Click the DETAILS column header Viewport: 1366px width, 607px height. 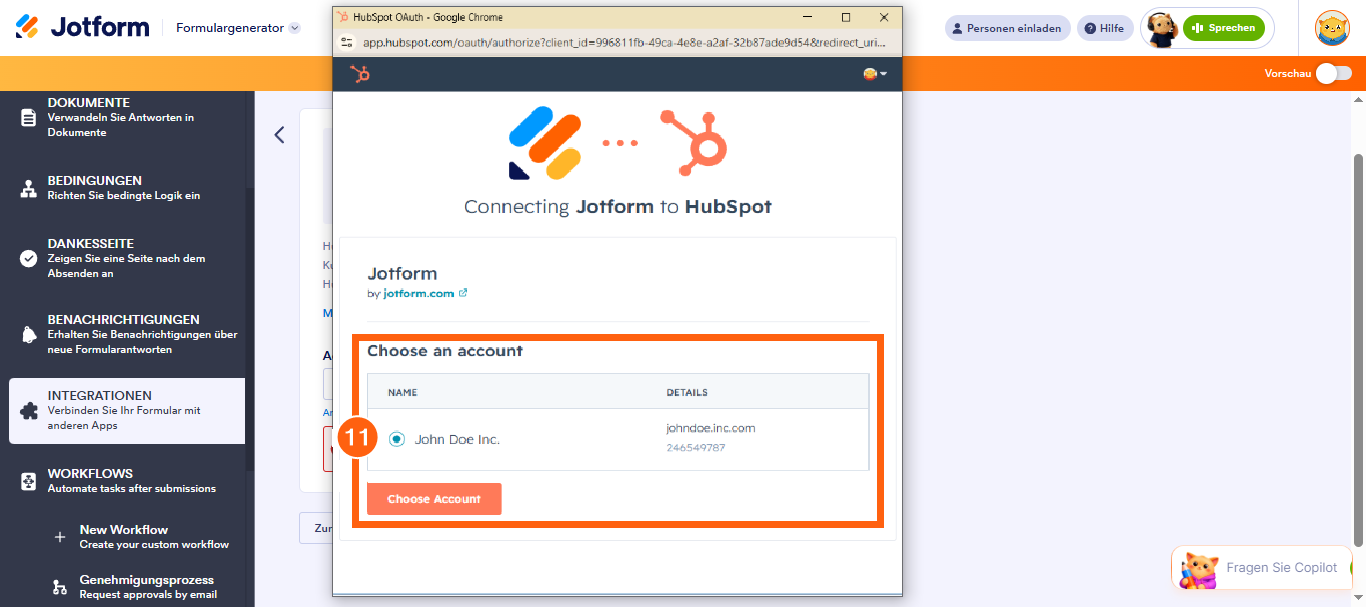[687, 392]
